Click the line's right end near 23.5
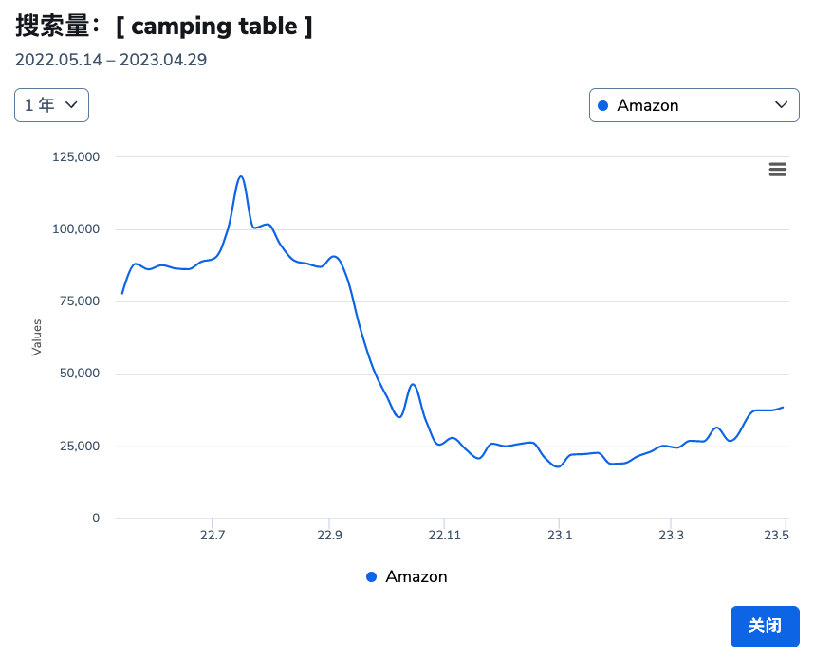This screenshot has height=657, width=814. 783,408
